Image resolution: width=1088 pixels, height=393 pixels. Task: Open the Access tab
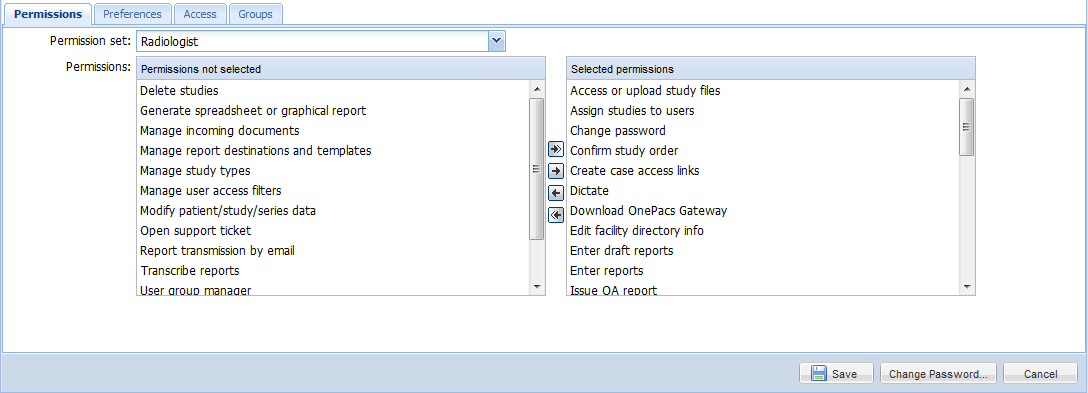tap(200, 14)
